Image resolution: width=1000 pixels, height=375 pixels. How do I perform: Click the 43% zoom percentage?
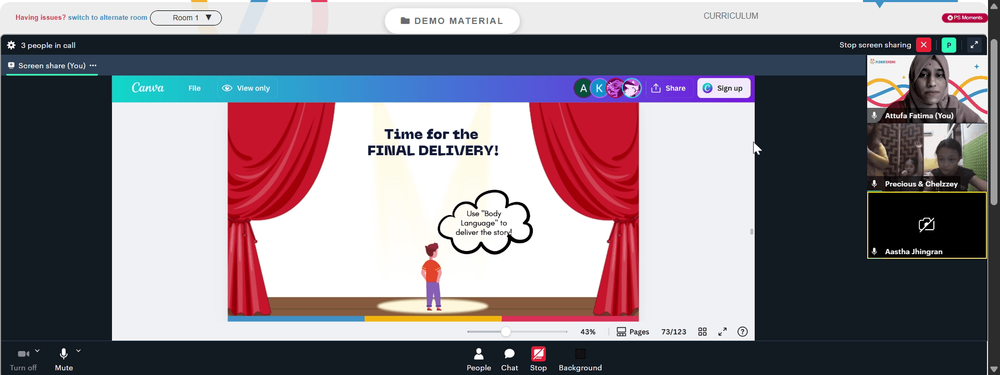(587, 332)
